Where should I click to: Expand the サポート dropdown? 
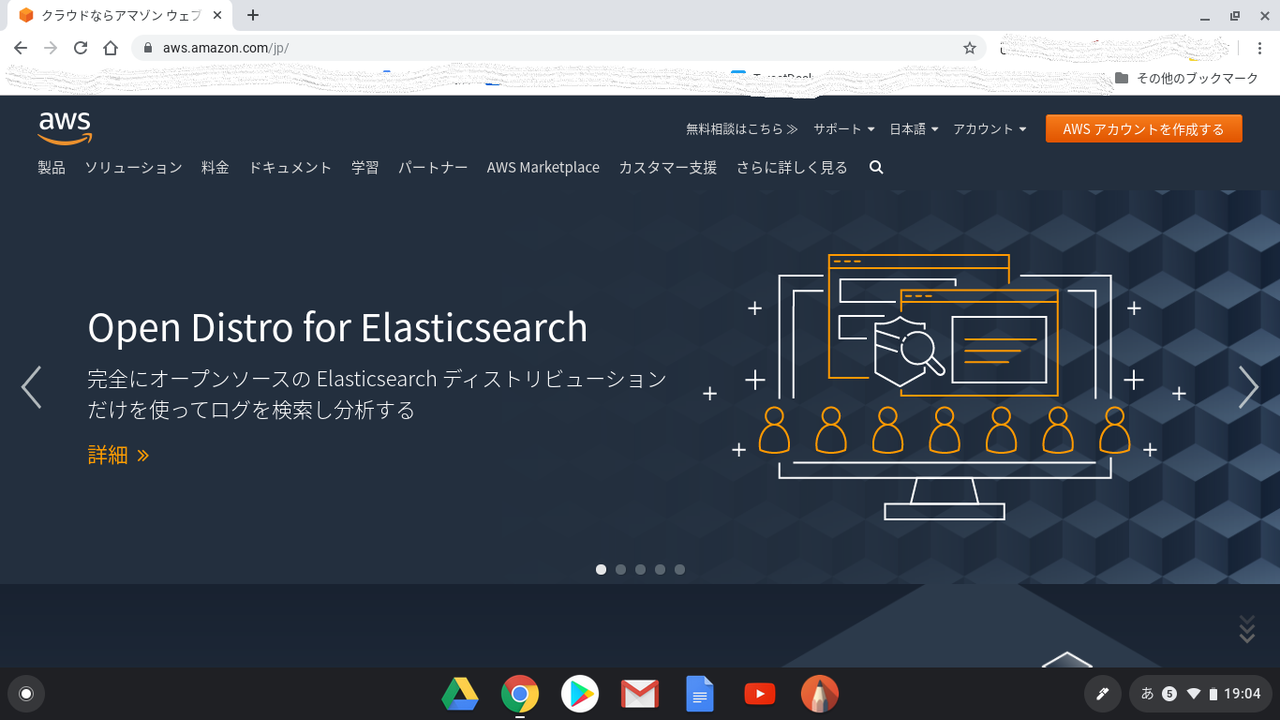tap(844, 129)
